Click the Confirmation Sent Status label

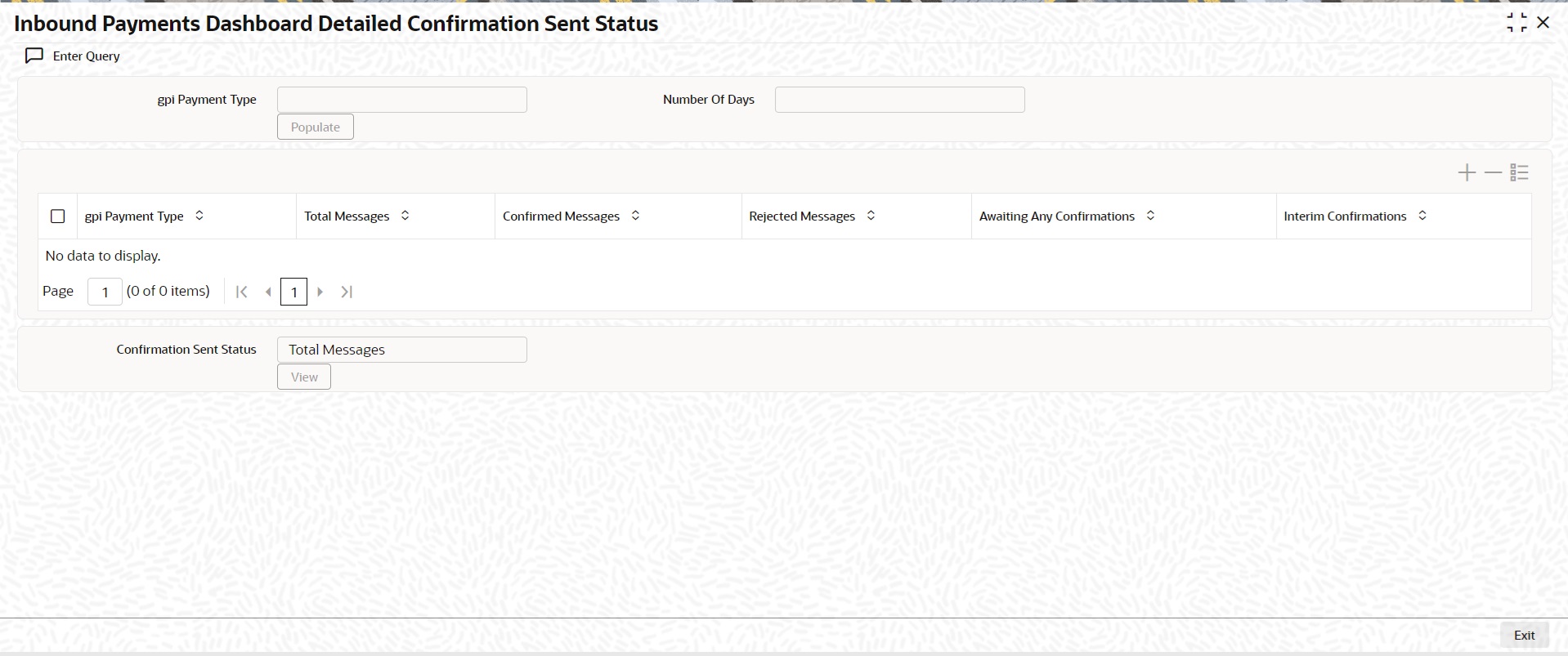[186, 350]
